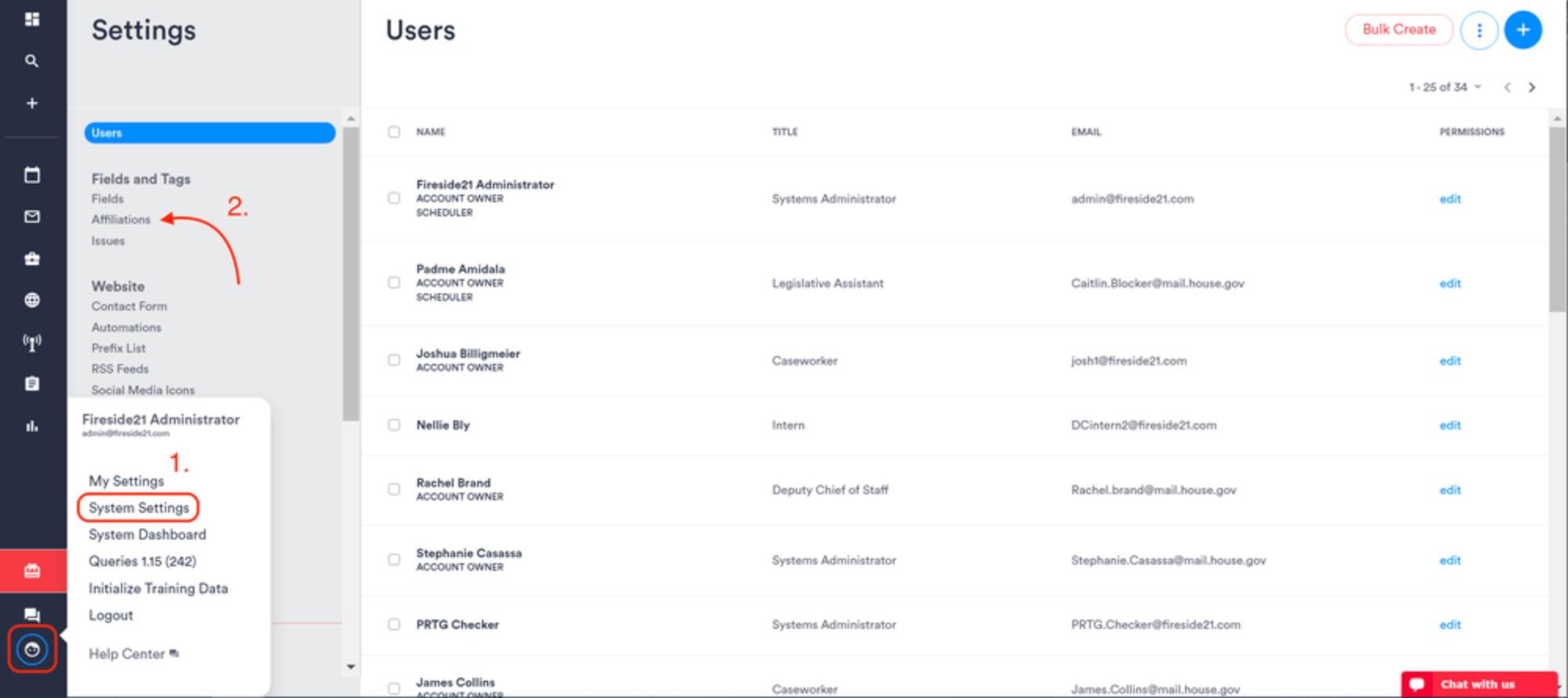Select Users in the settings menu
Viewport: 1568px width, 698px height.
click(210, 133)
